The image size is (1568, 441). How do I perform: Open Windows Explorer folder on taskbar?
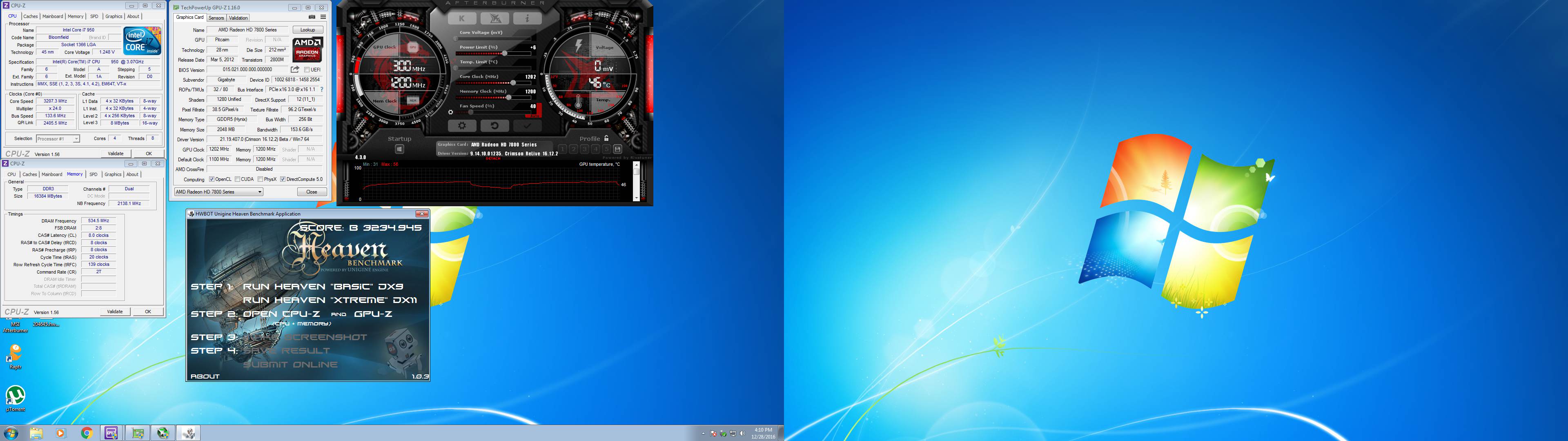click(x=36, y=433)
